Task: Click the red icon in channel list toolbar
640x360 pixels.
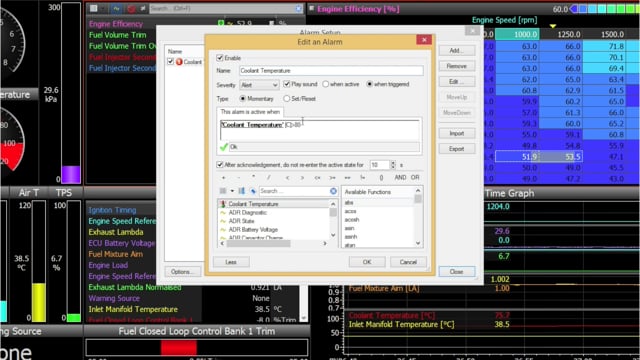Action: [131, 9]
